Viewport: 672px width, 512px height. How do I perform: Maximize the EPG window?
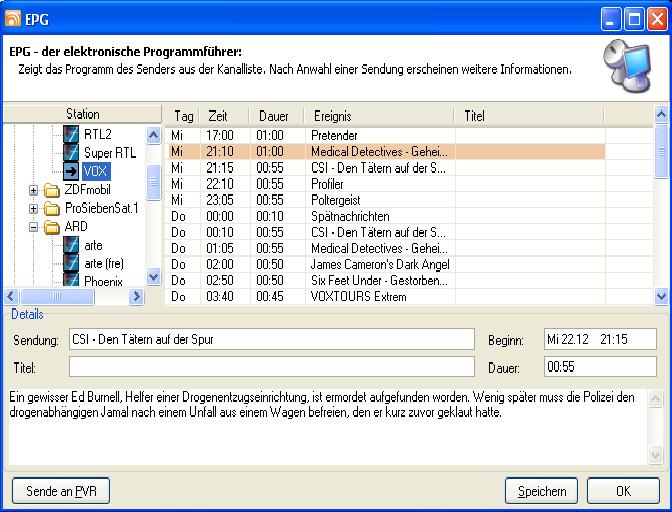click(x=634, y=19)
